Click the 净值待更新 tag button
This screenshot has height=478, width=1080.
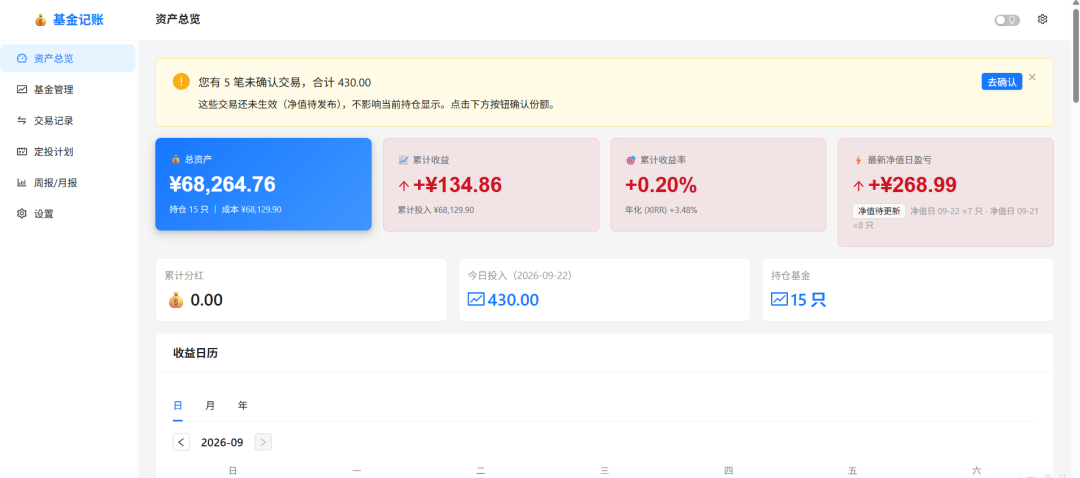(x=878, y=211)
